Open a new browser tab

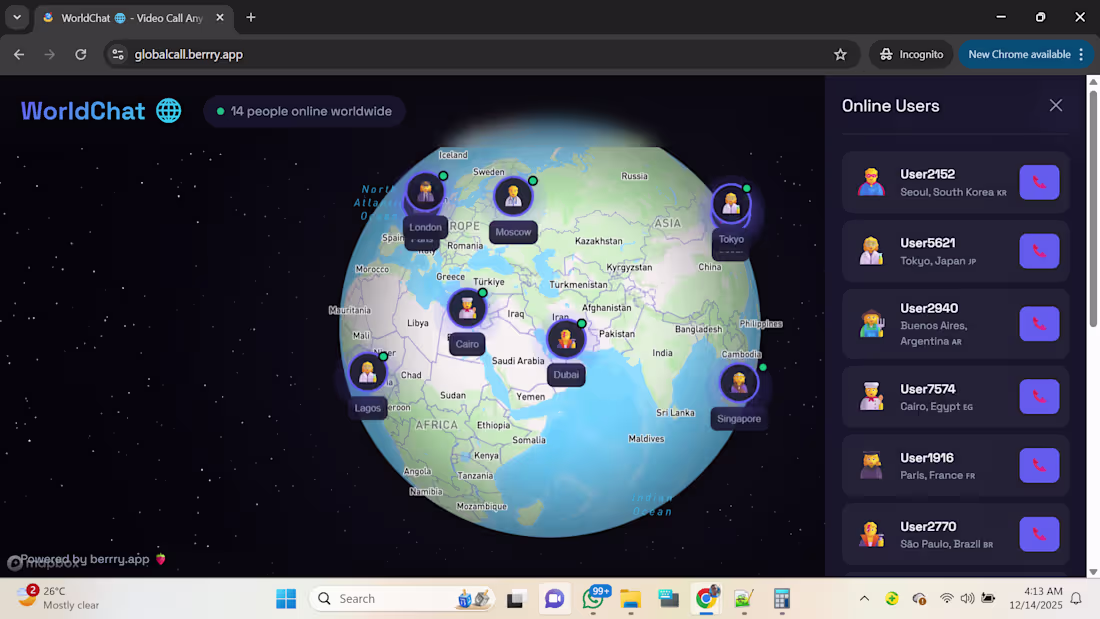[x=250, y=18]
